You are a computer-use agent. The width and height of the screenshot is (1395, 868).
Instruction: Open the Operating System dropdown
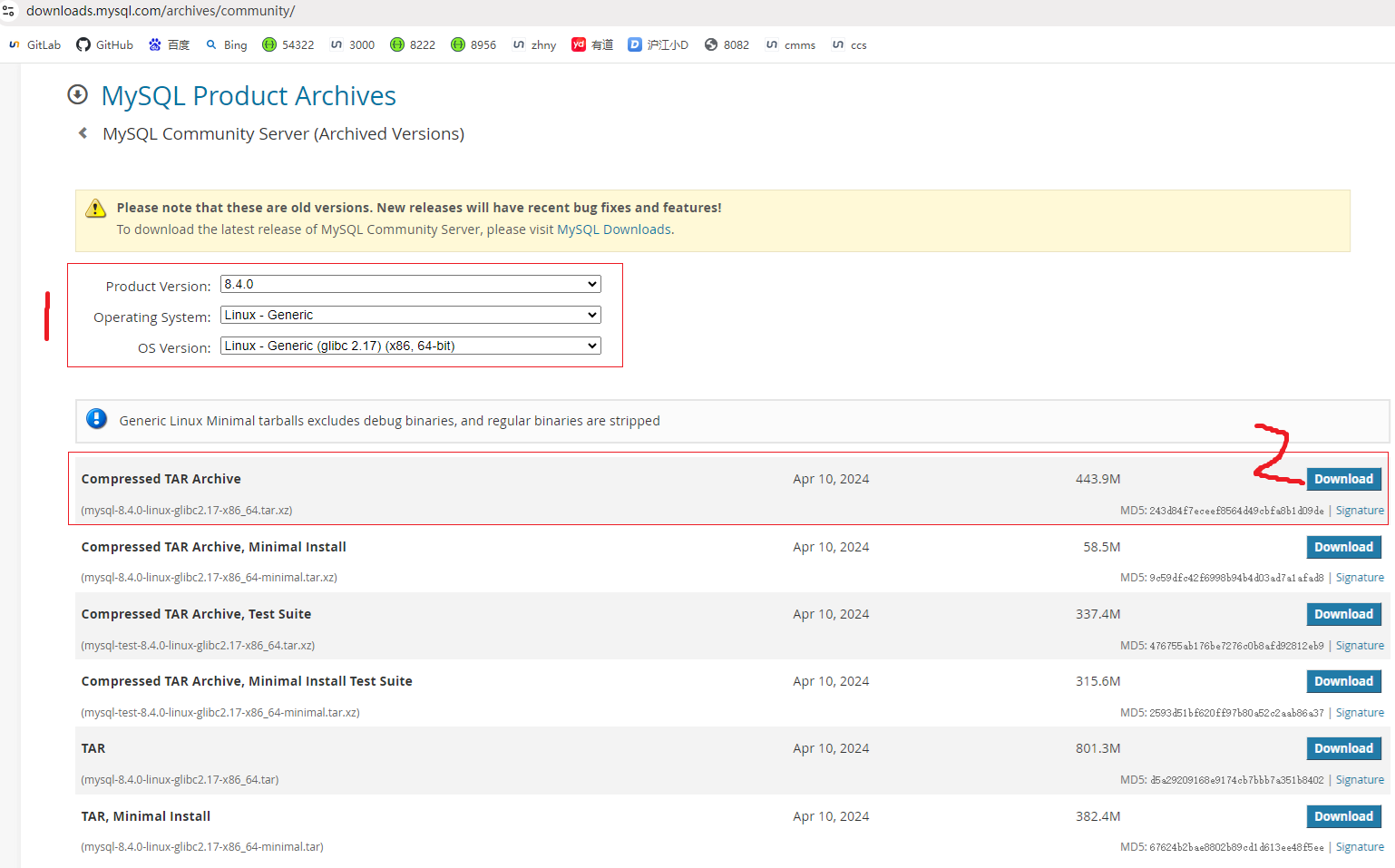[x=411, y=315]
